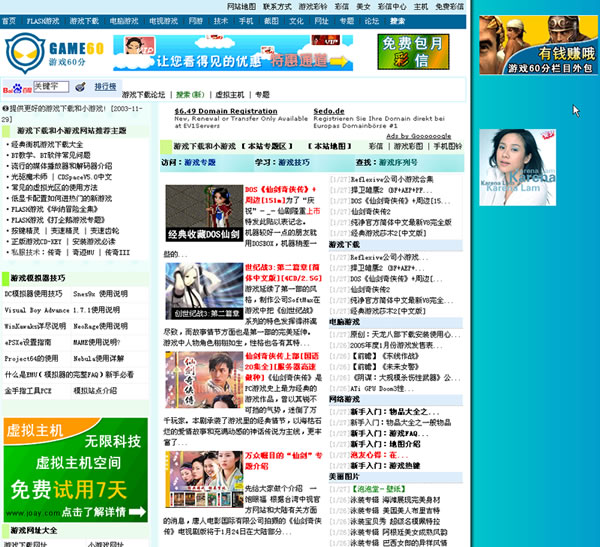Open DC模拟器使用技巧 link
The image size is (600, 547).
[x=33, y=294]
